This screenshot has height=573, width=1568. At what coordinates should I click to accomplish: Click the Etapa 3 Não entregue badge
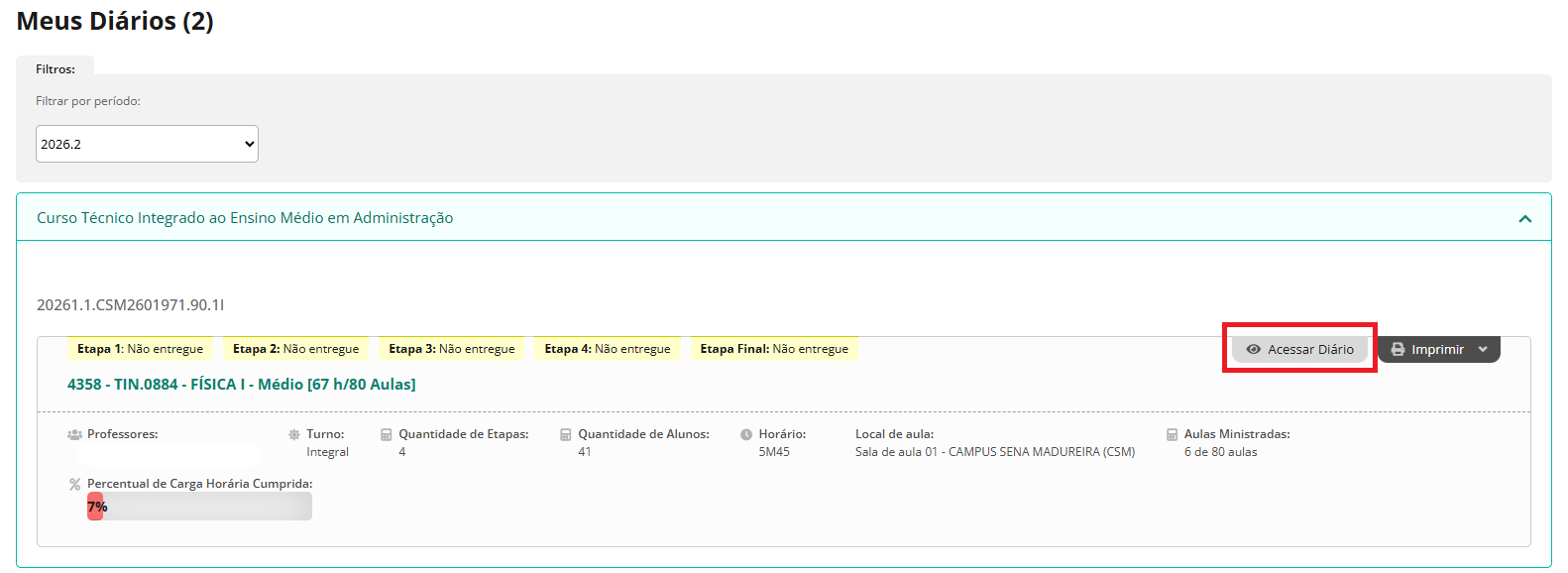pos(451,349)
